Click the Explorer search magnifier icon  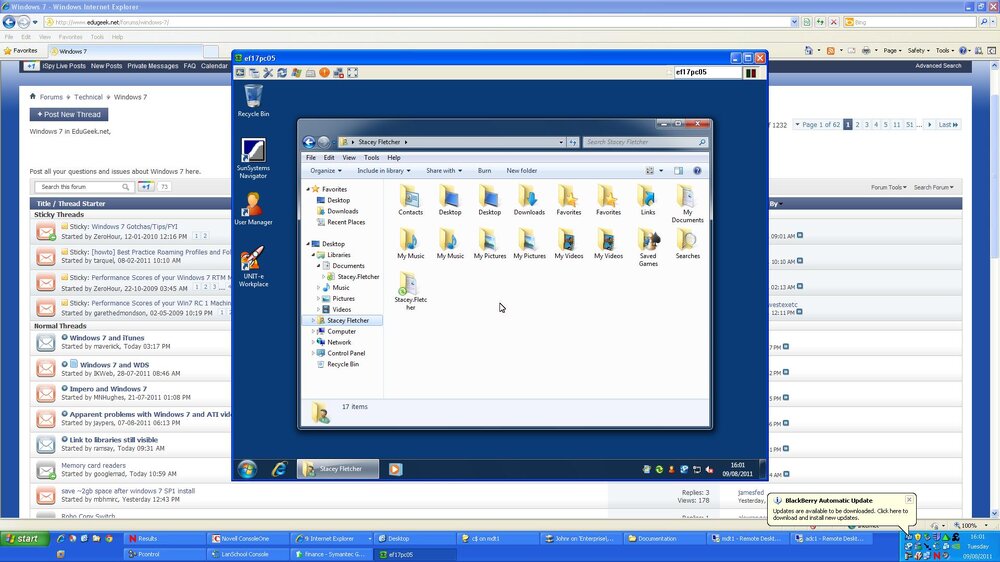[x=702, y=142]
